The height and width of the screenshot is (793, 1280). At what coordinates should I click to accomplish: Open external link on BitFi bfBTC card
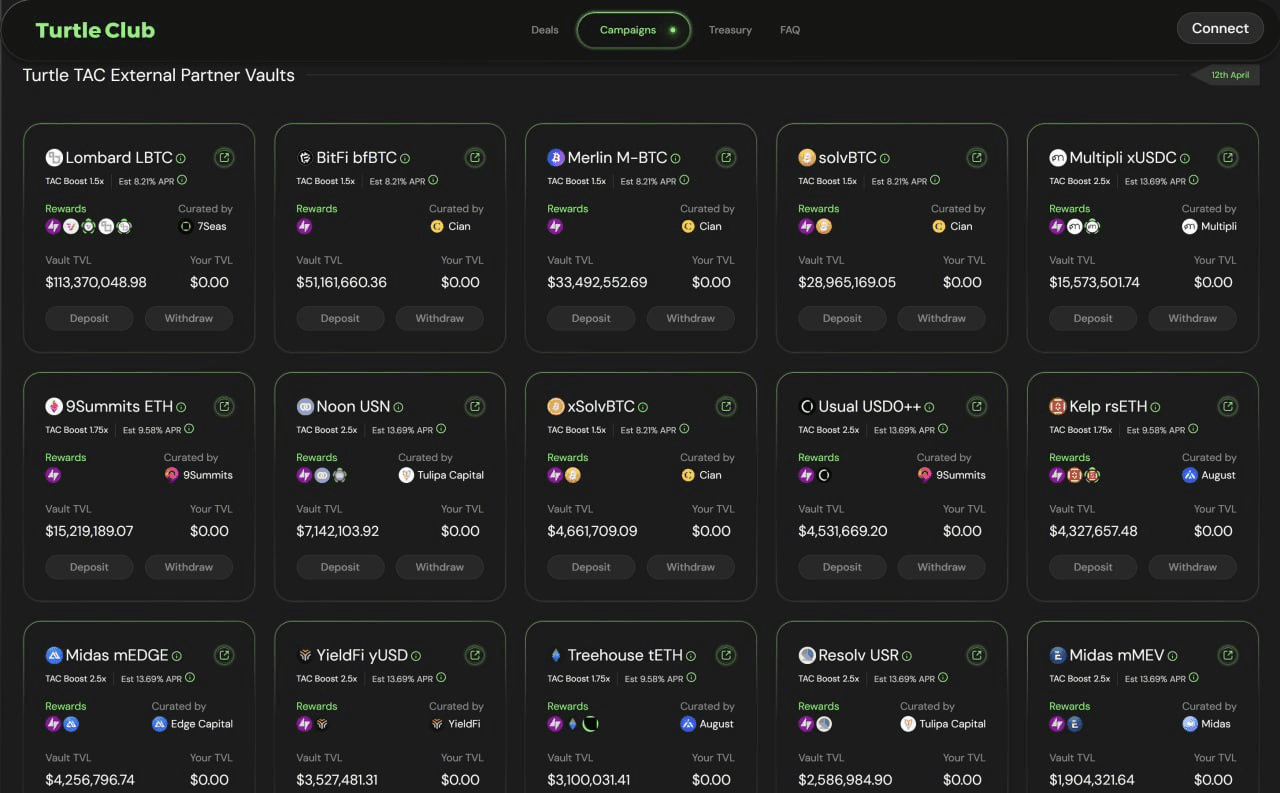pos(476,158)
